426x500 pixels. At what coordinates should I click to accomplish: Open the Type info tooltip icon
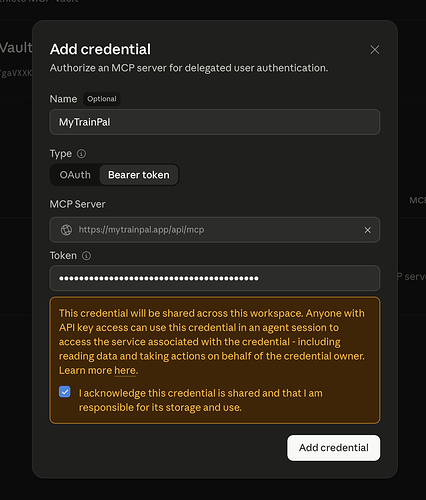click(81, 154)
